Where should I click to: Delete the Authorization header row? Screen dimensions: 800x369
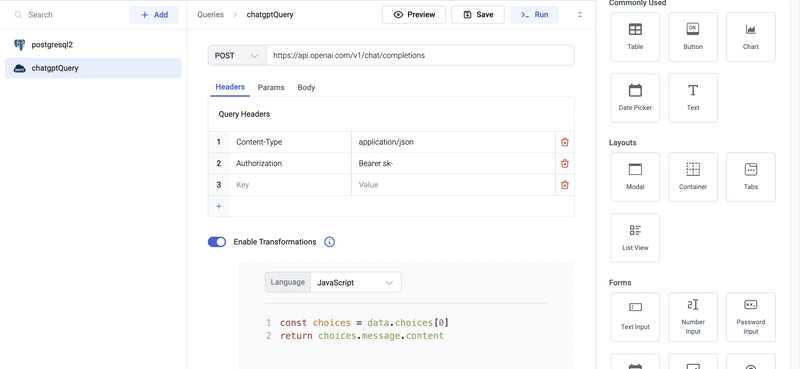pos(565,164)
